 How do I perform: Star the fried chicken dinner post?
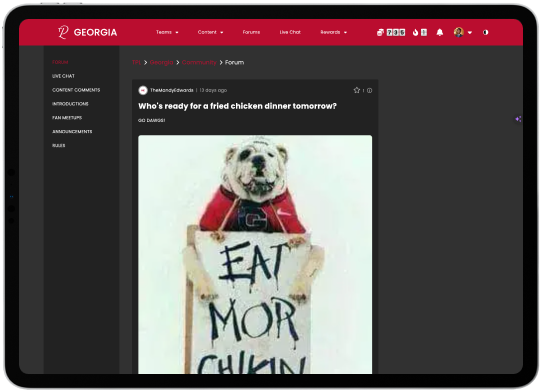[357, 90]
